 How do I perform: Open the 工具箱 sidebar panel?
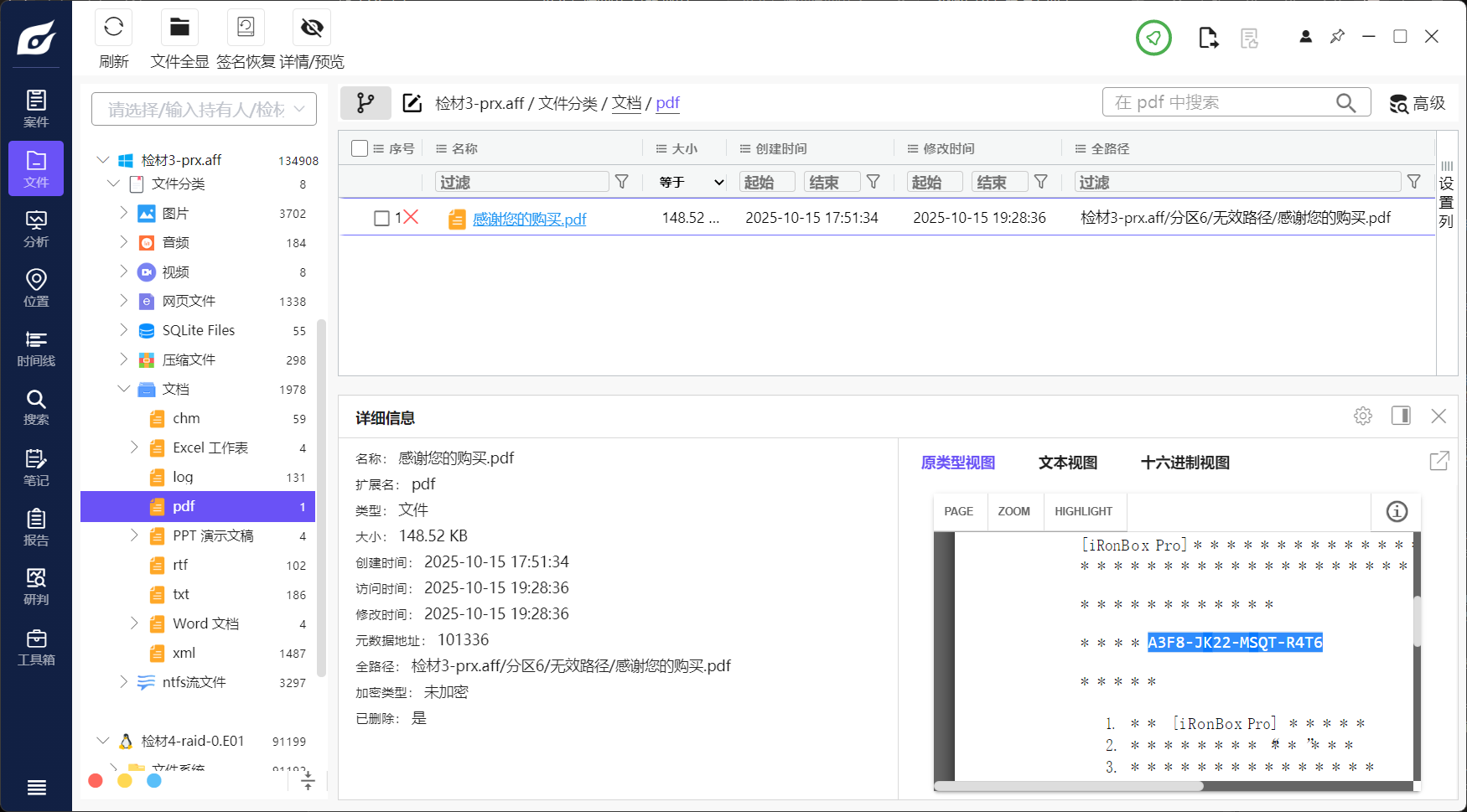[x=36, y=647]
